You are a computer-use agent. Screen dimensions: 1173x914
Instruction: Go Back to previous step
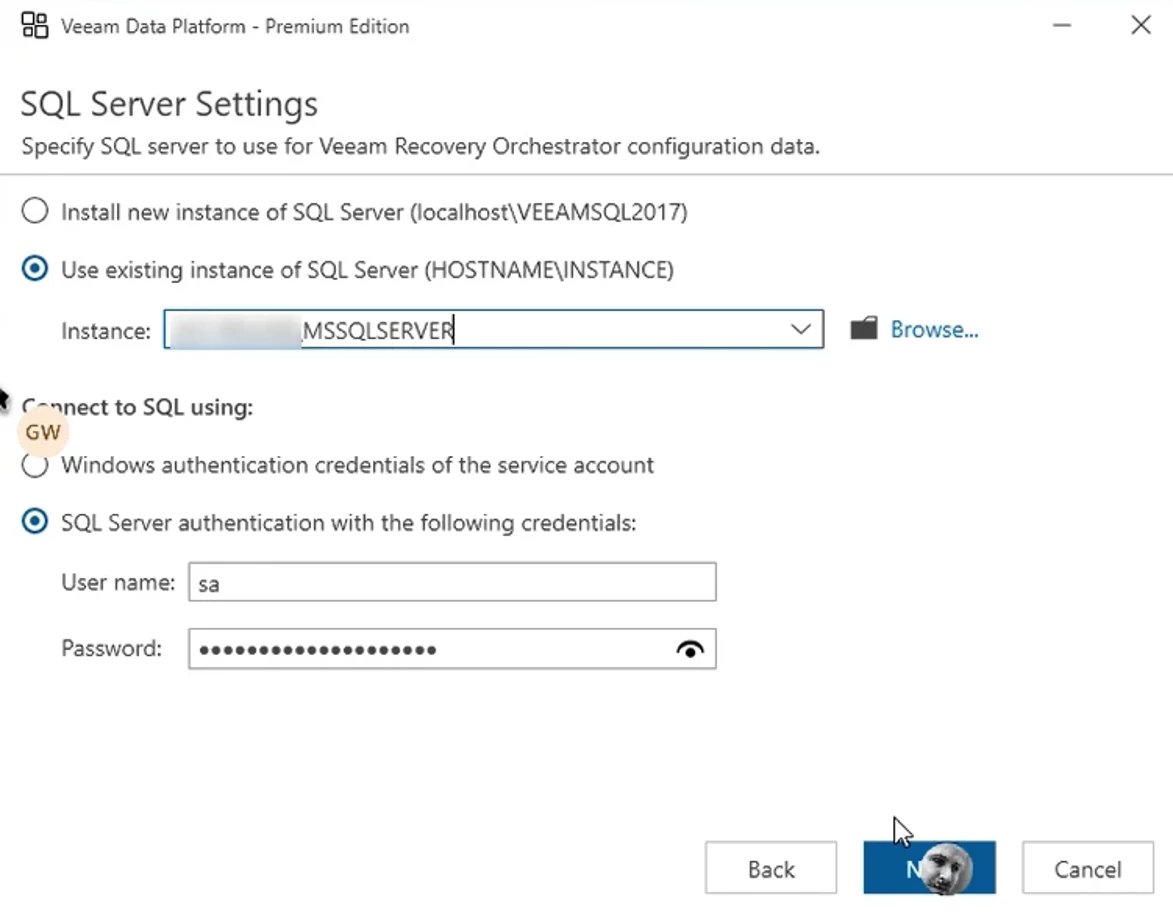point(771,868)
